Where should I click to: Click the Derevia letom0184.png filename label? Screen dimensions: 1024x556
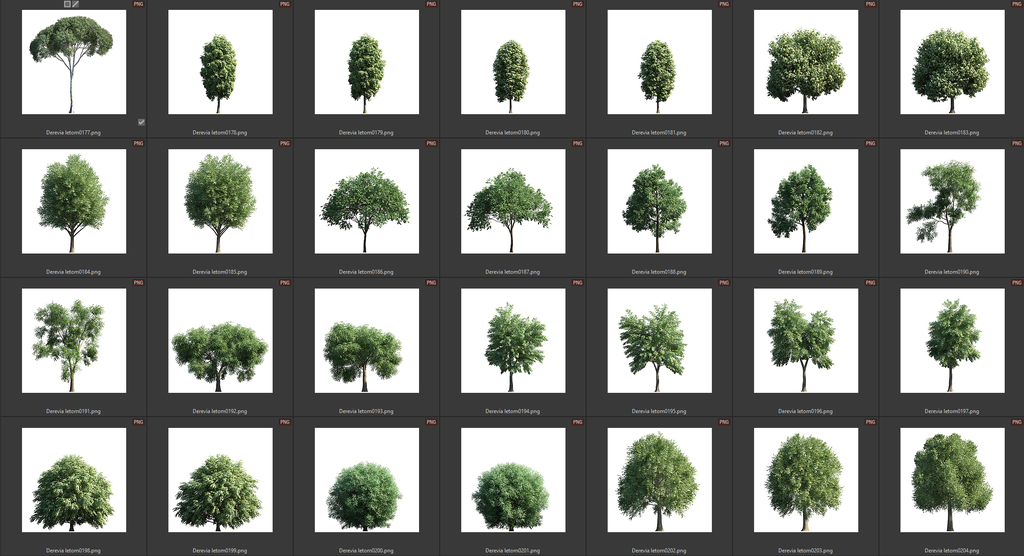73,271
